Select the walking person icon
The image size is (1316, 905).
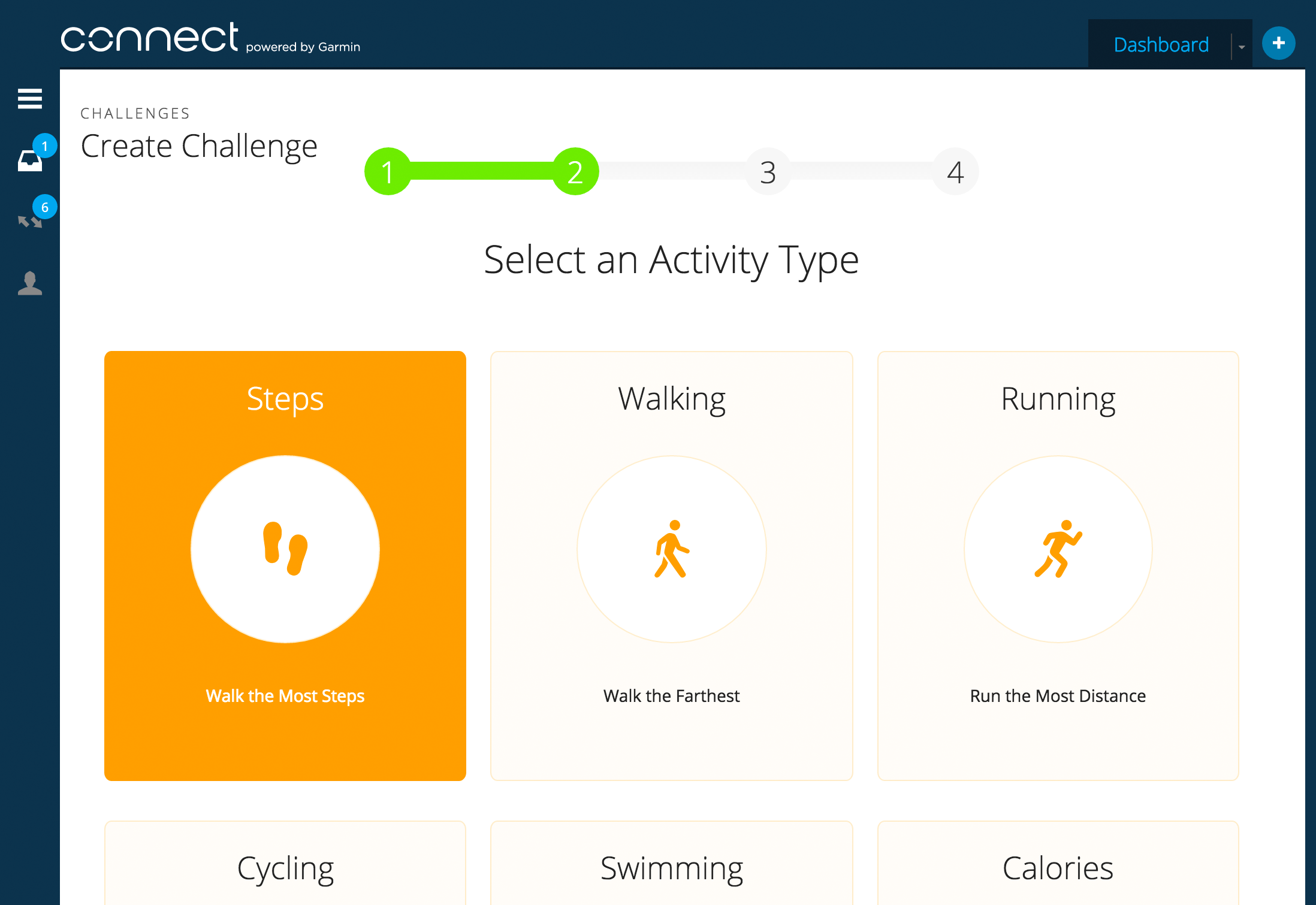(x=672, y=549)
